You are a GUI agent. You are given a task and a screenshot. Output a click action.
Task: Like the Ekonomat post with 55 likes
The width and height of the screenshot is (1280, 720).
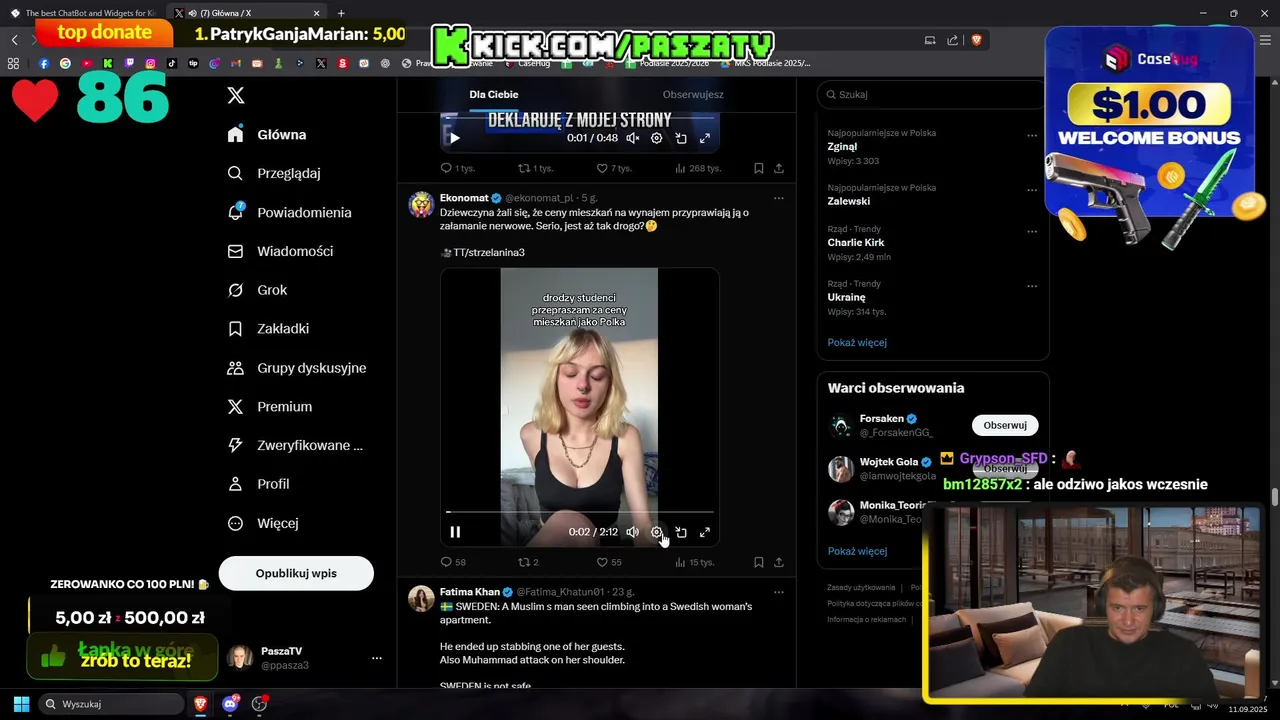click(609, 562)
